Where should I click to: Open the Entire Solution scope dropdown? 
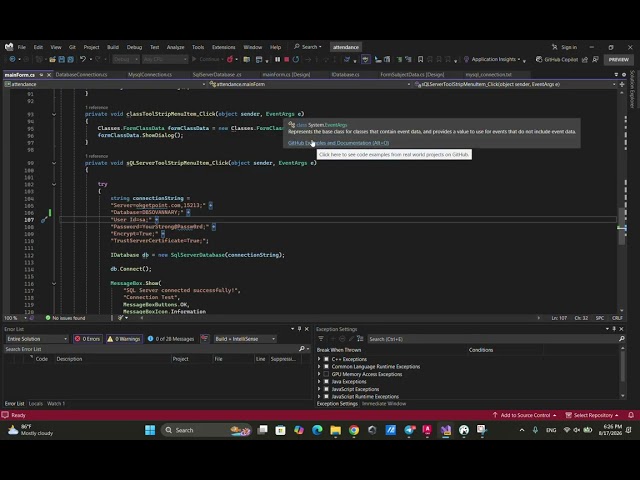37,339
